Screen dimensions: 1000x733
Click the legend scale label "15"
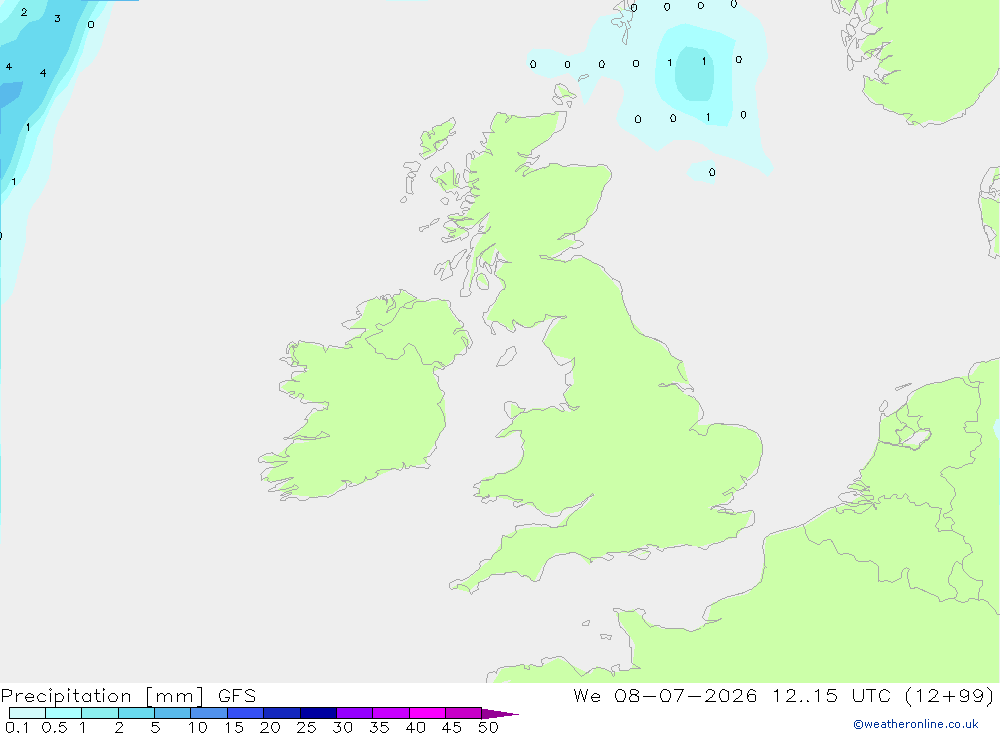click(234, 727)
